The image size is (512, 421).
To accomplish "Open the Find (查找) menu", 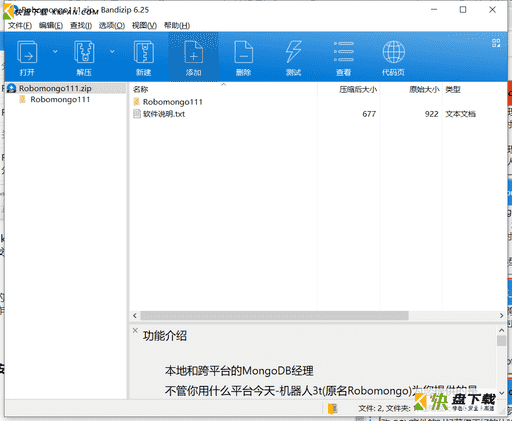I will coord(81,26).
